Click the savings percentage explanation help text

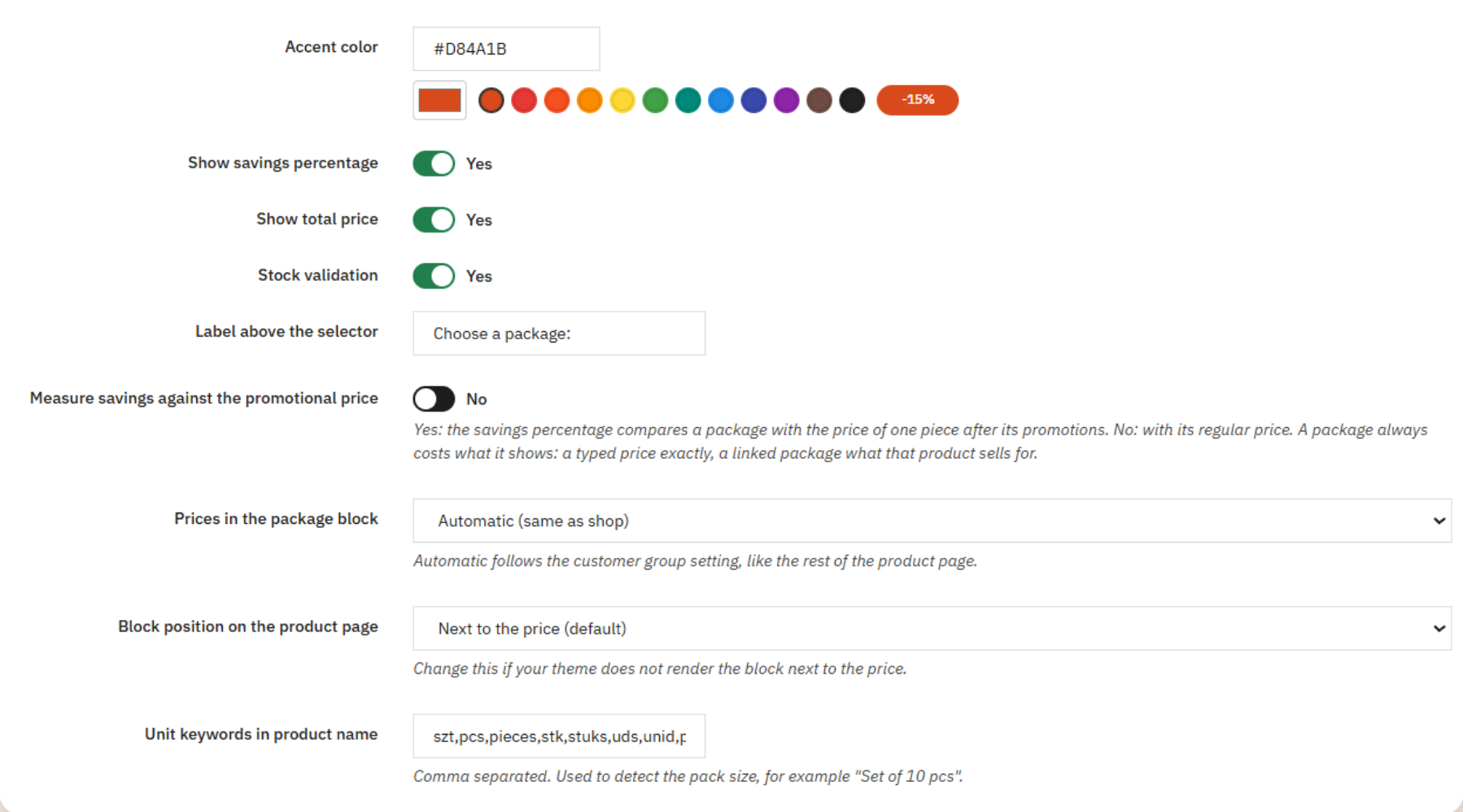coord(920,441)
